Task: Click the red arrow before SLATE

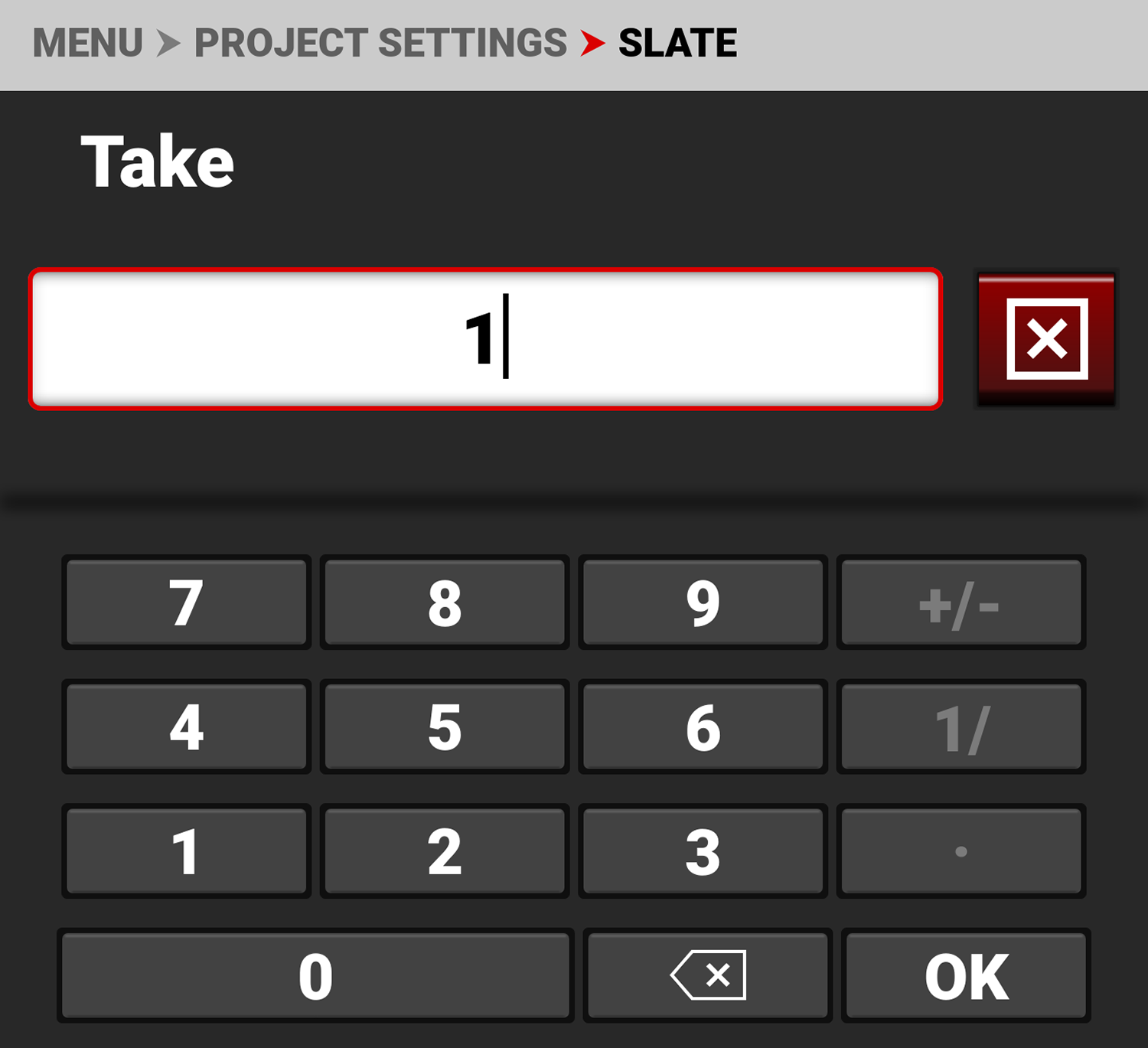Action: coord(592,43)
